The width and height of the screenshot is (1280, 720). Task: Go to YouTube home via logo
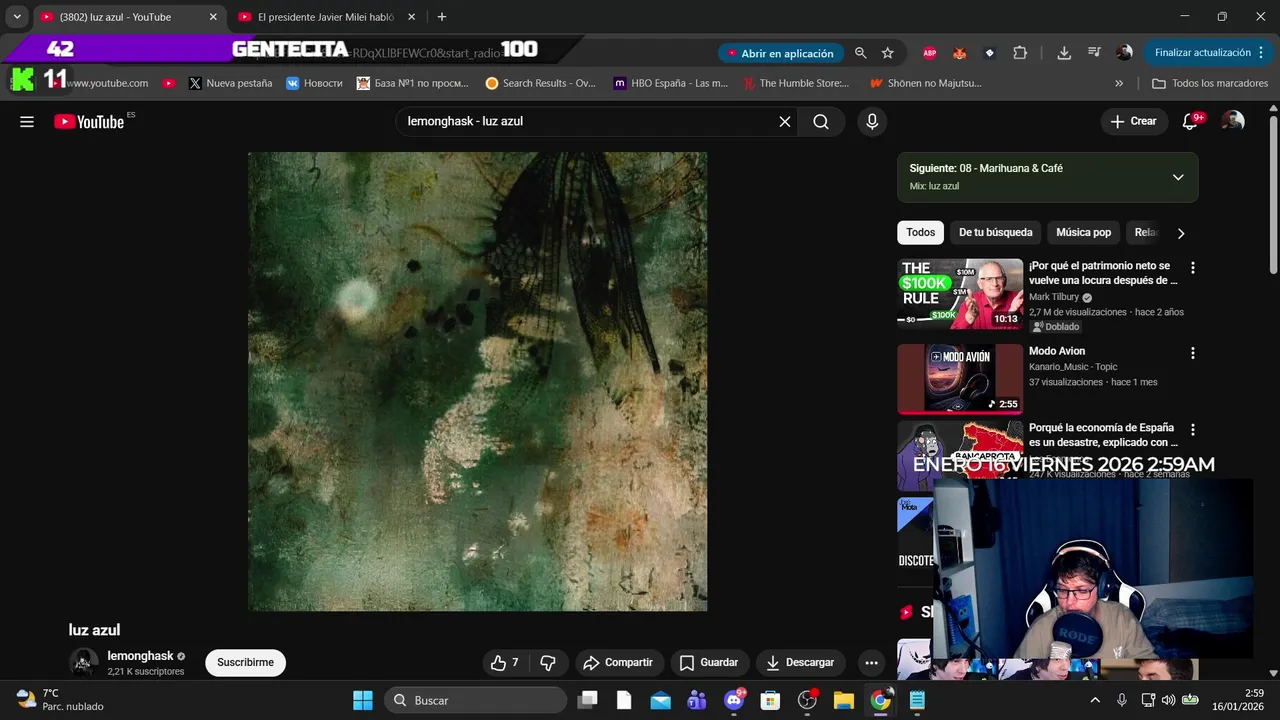pos(89,122)
